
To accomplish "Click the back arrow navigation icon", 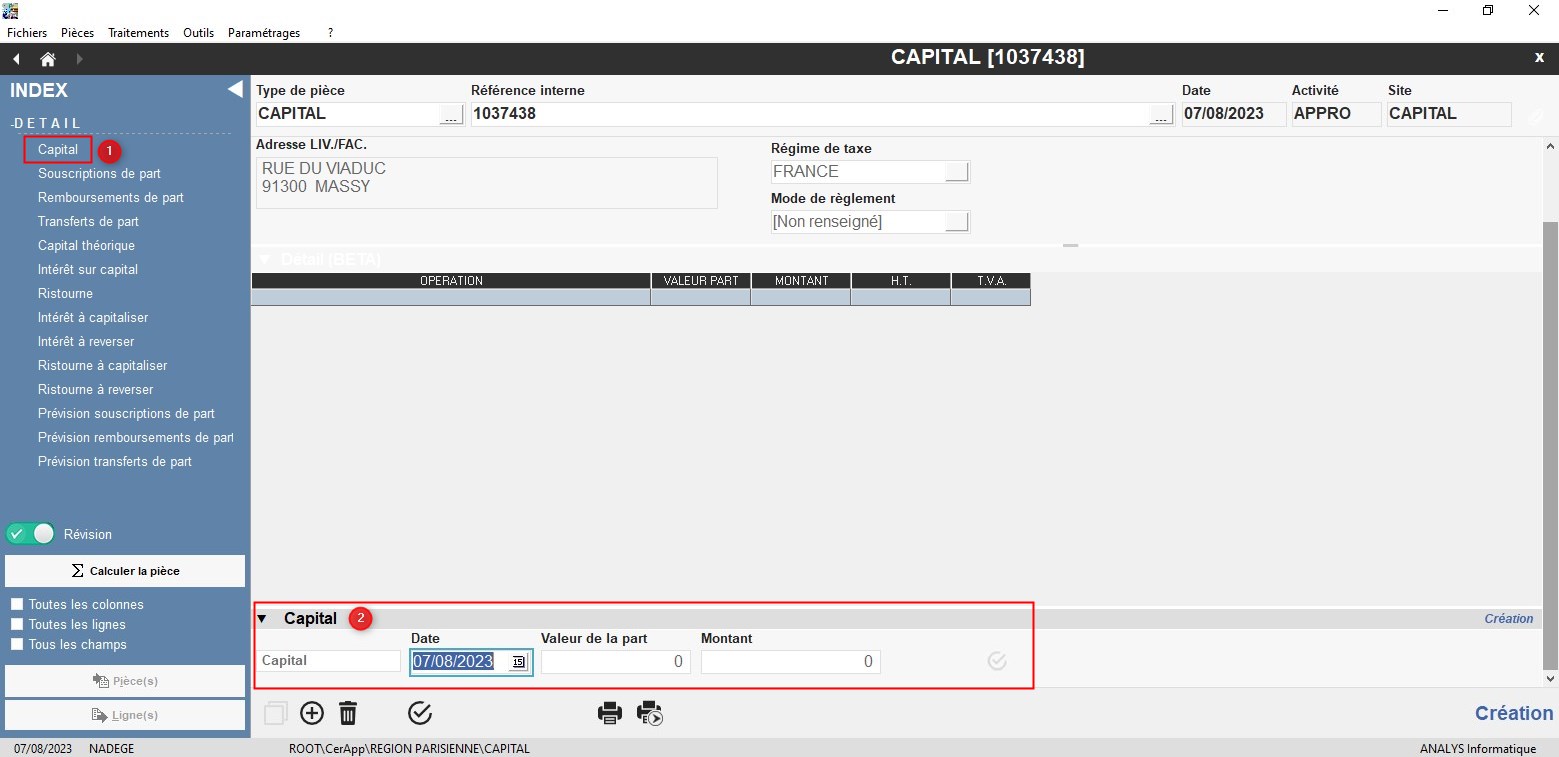I will point(16,59).
